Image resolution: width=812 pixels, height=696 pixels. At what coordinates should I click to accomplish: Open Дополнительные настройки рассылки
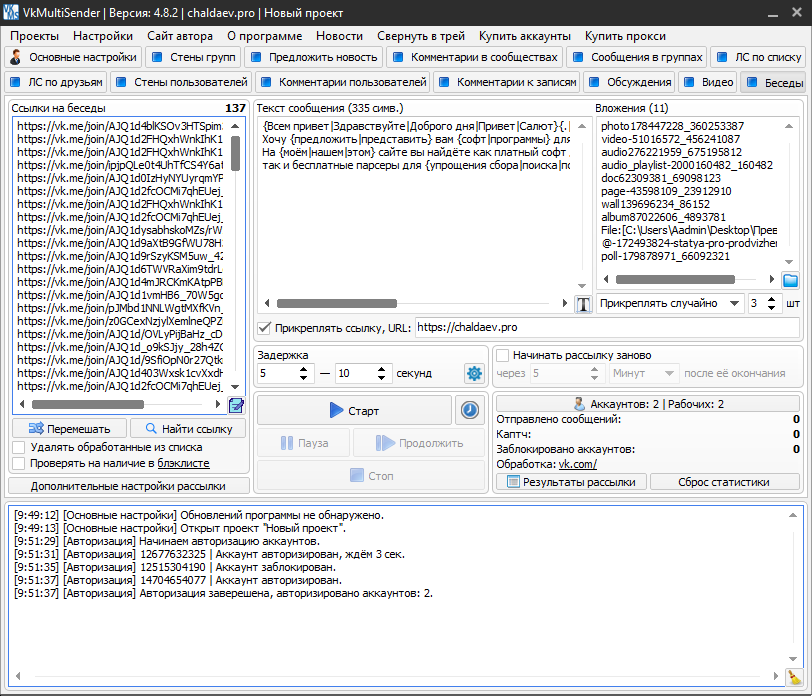[128, 486]
